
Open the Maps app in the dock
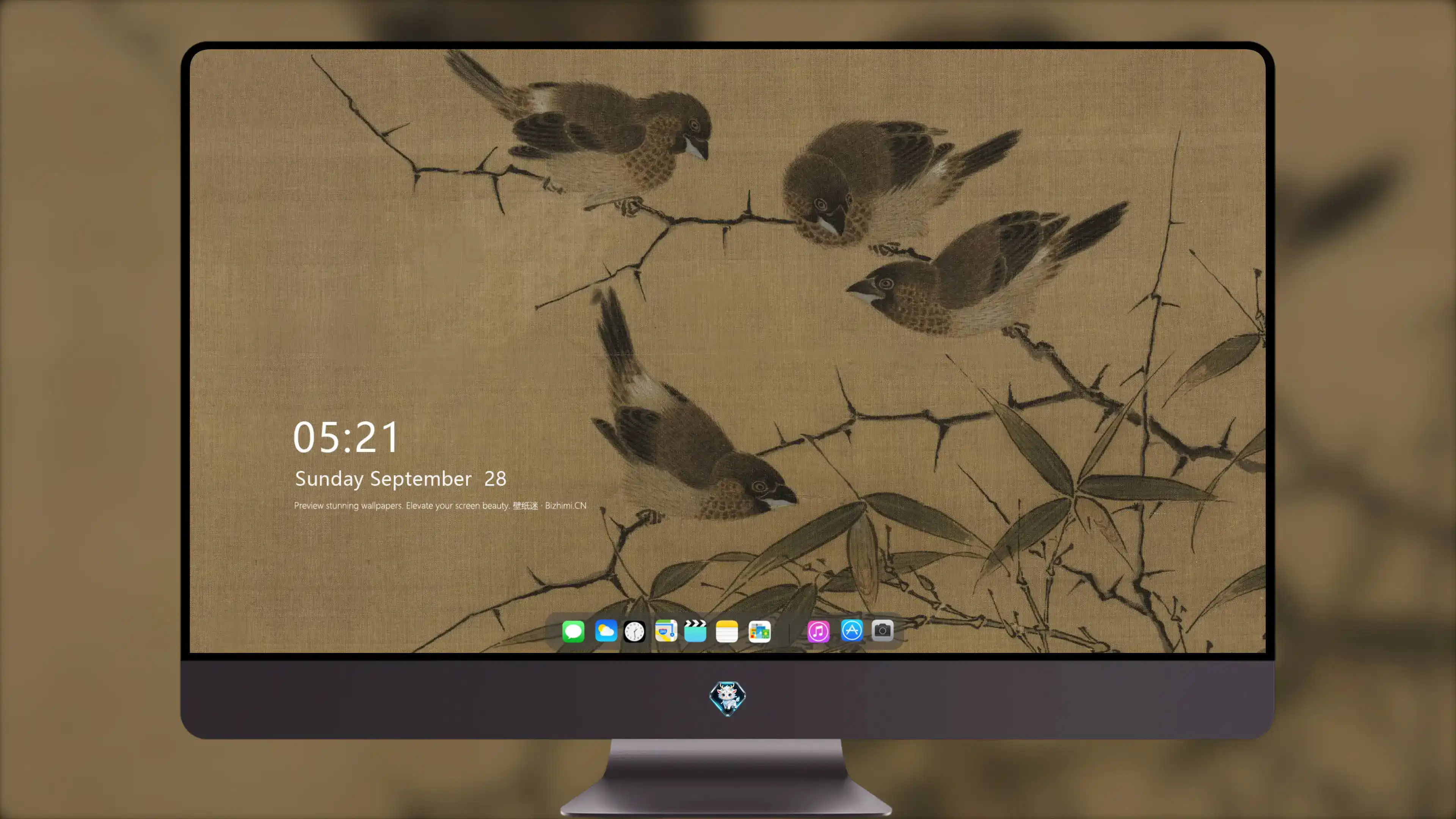click(666, 631)
